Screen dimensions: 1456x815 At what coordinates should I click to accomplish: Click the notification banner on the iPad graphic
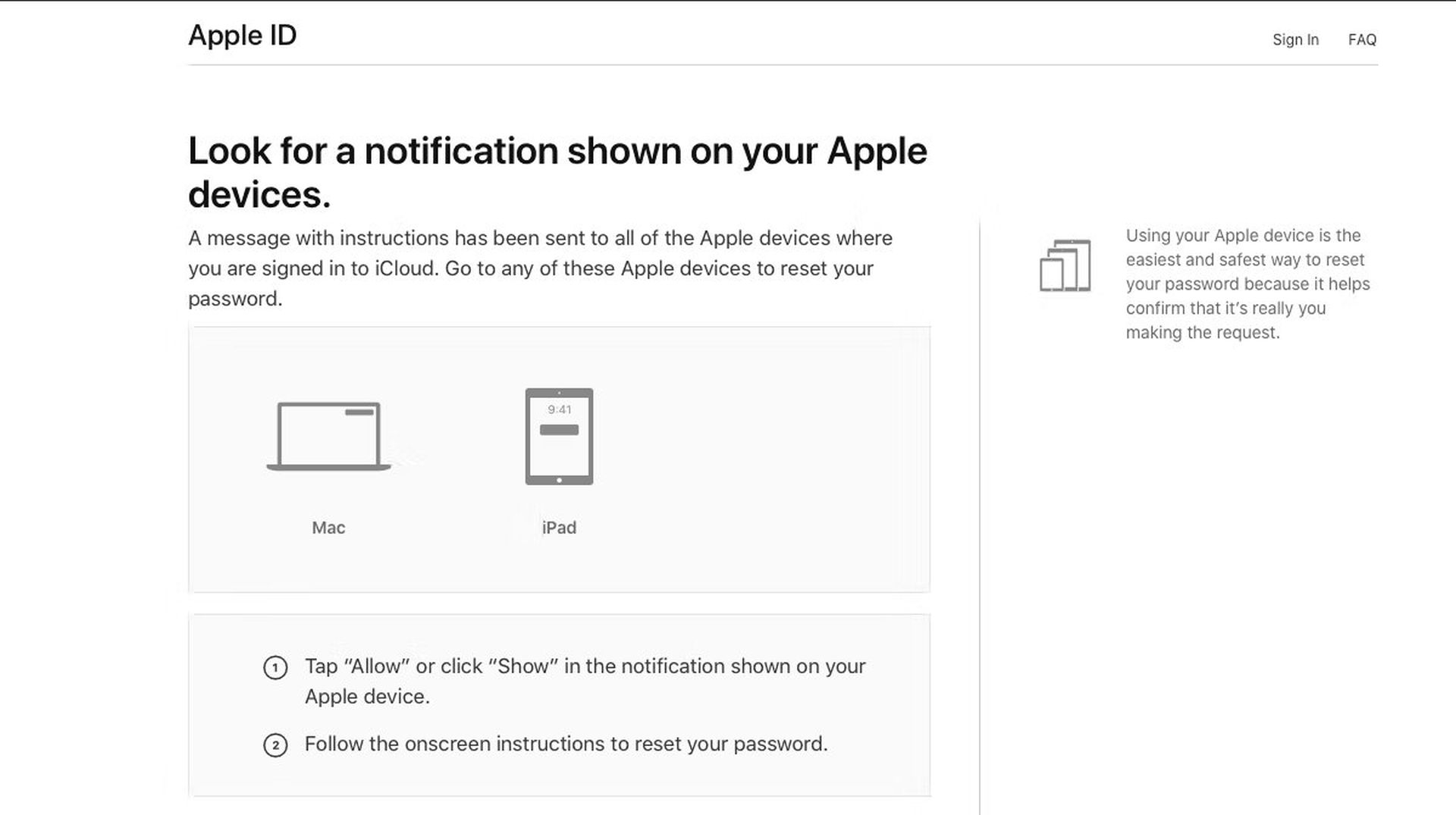tap(559, 431)
